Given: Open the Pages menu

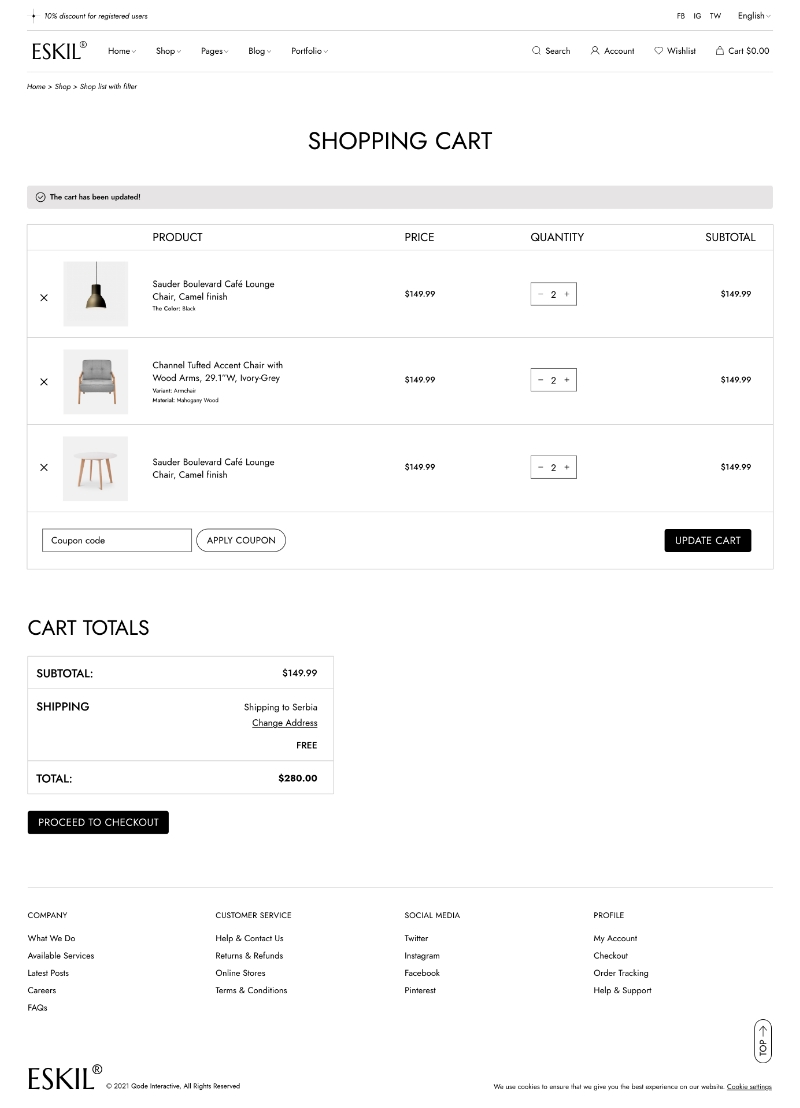Looking at the screenshot, I should click(x=214, y=51).
